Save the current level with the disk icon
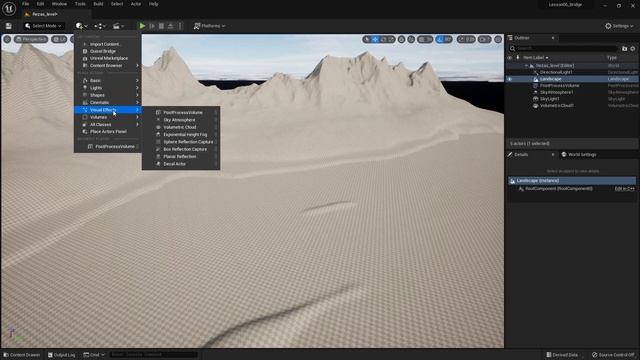 coord(9,26)
